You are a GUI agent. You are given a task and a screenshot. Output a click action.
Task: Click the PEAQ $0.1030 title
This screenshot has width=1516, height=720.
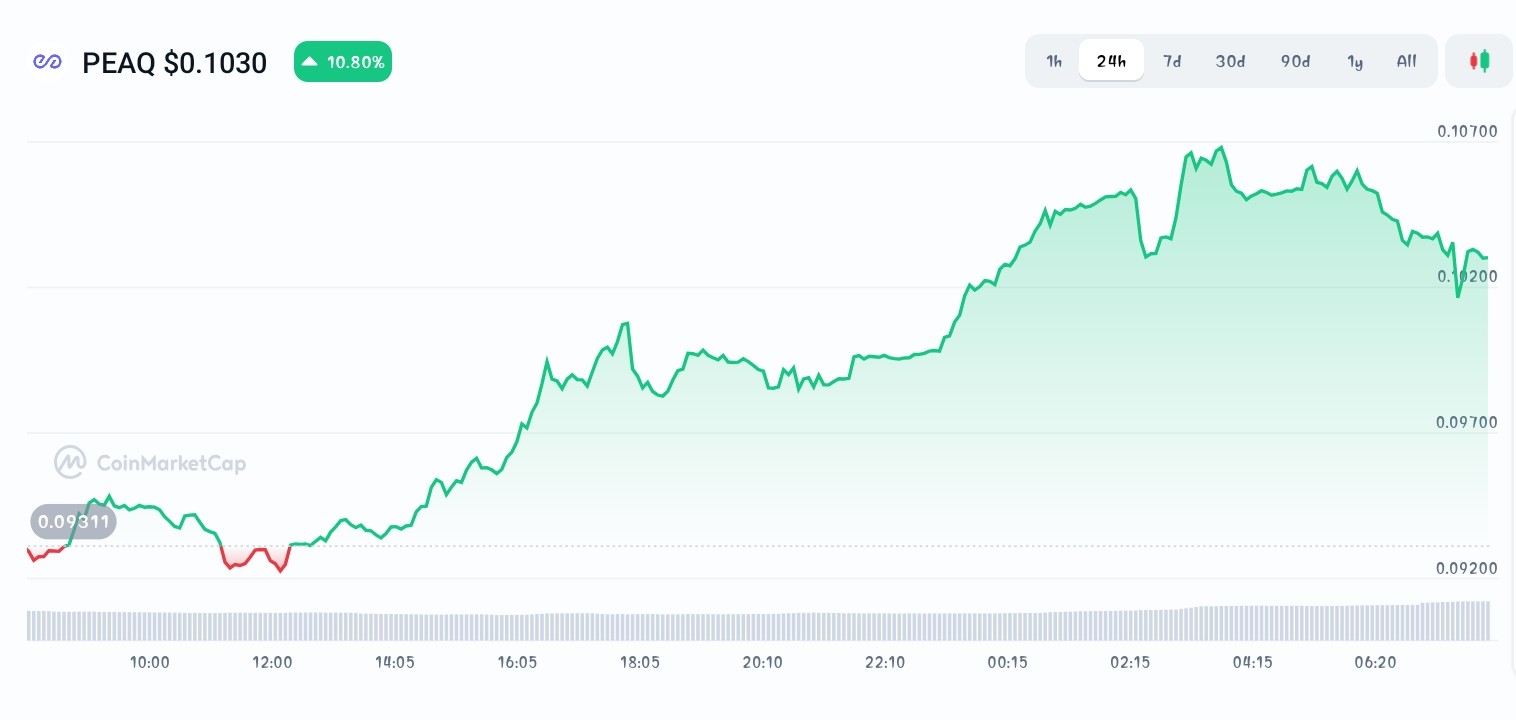pyautogui.click(x=174, y=63)
